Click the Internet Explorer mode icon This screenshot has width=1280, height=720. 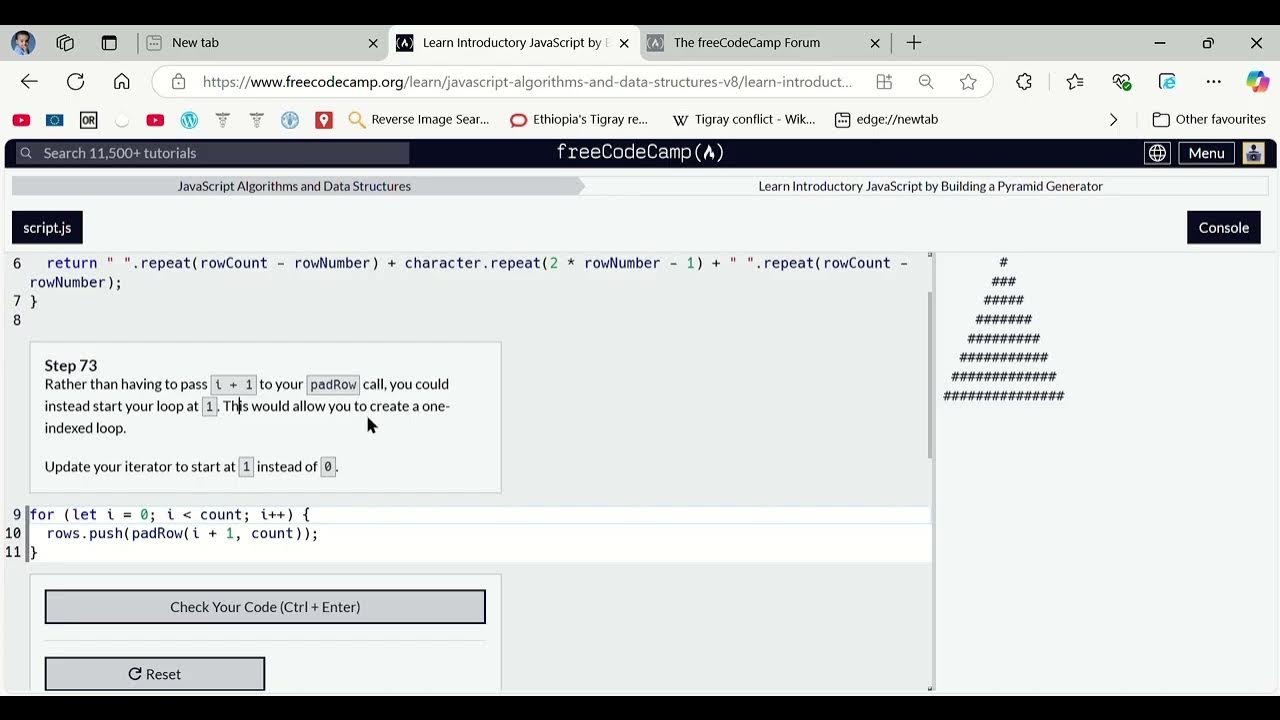1167,82
